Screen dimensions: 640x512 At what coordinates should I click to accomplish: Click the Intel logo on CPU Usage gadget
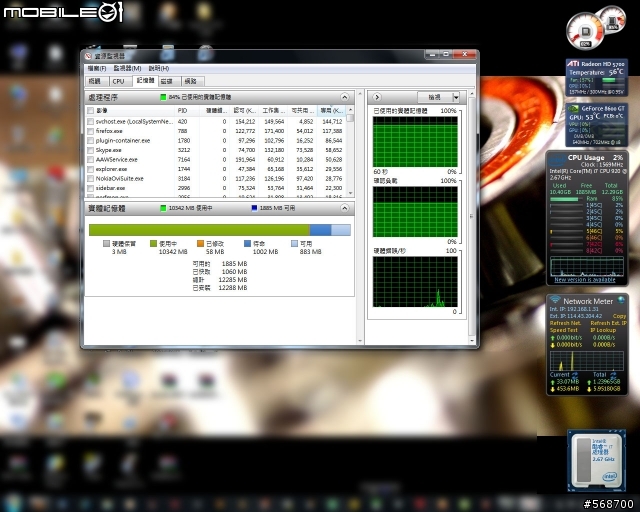556,161
